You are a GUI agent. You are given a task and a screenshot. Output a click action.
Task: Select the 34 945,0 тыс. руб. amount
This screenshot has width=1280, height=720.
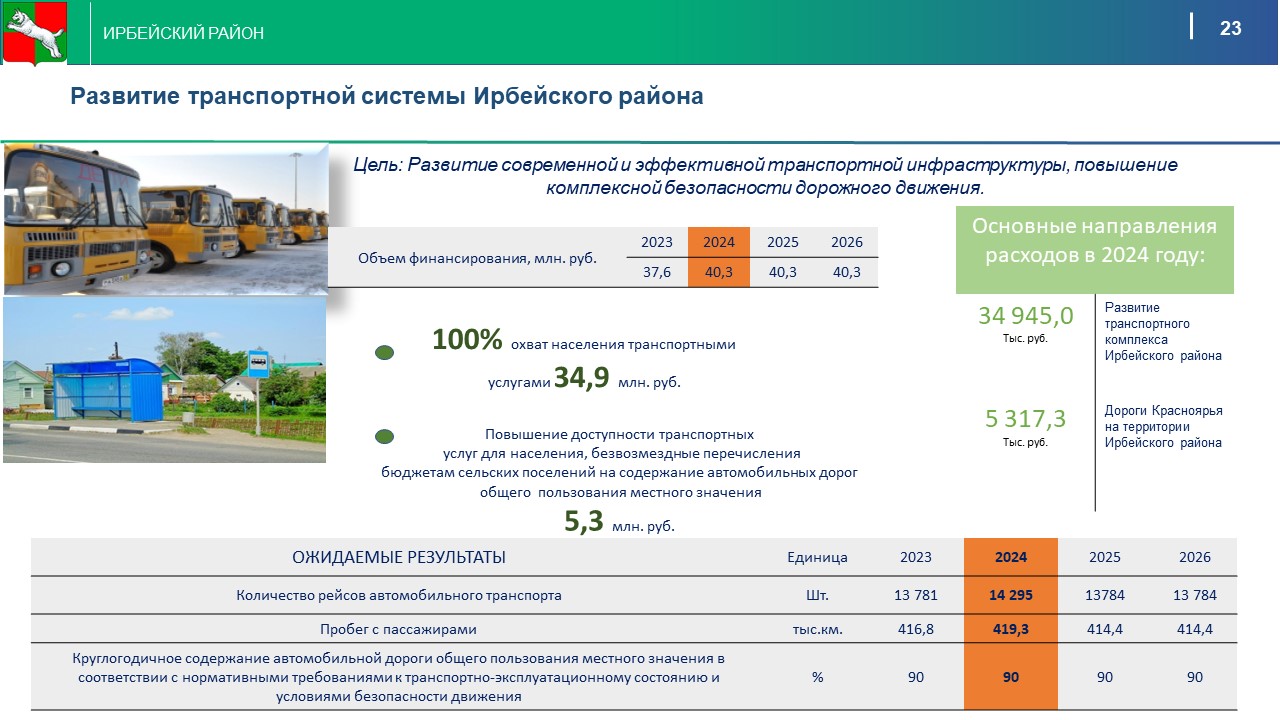(1025, 316)
